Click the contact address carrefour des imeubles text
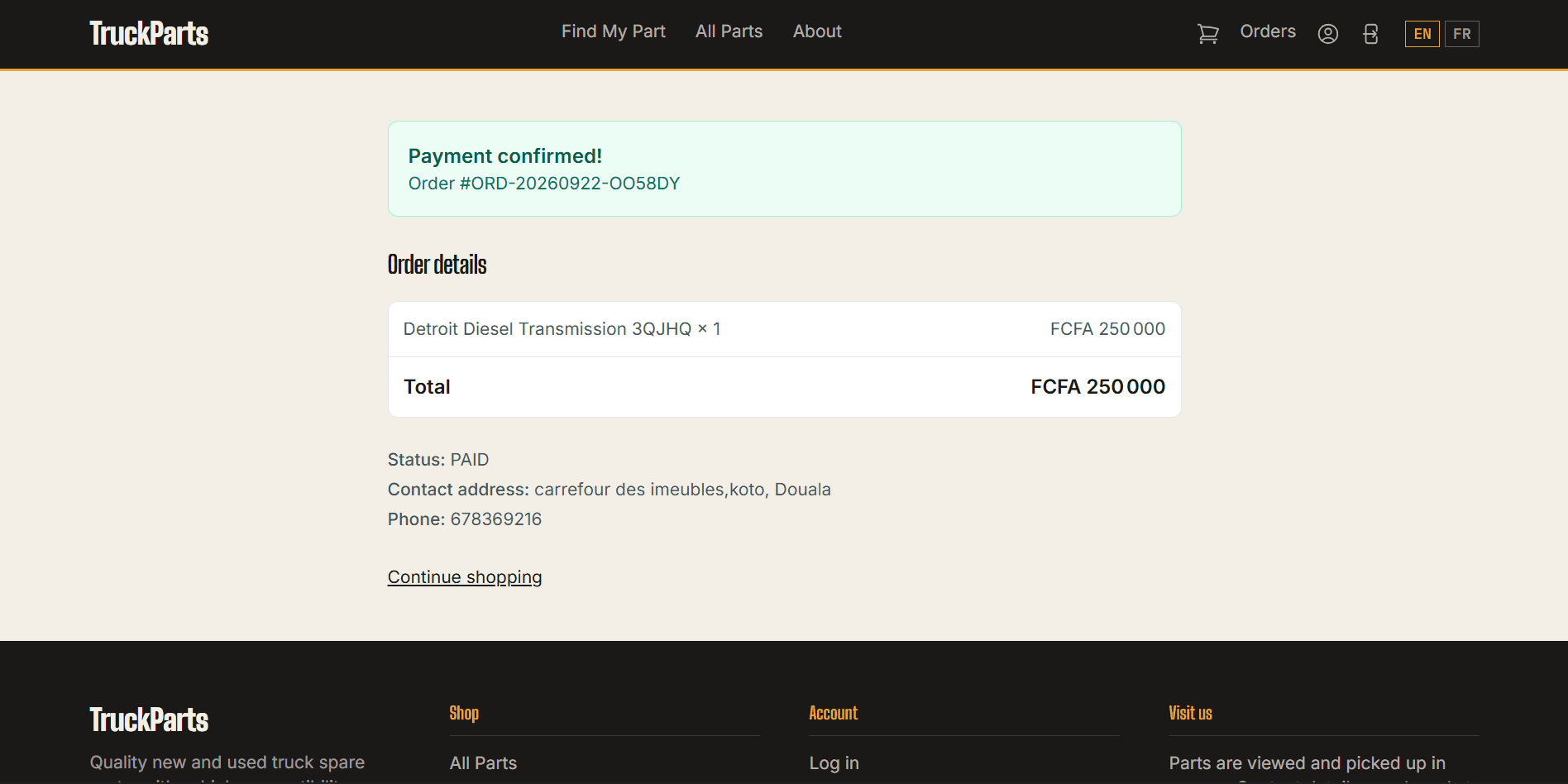This screenshot has width=1568, height=784. [682, 490]
